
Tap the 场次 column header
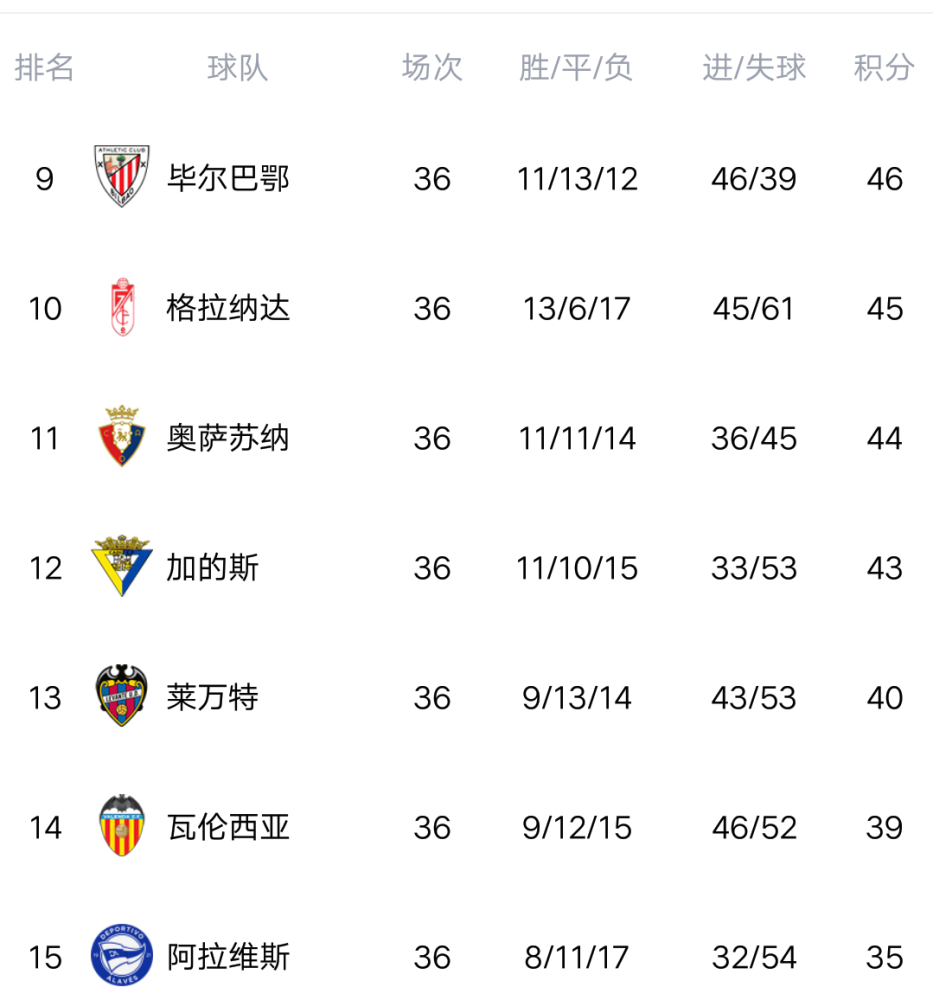pos(432,68)
